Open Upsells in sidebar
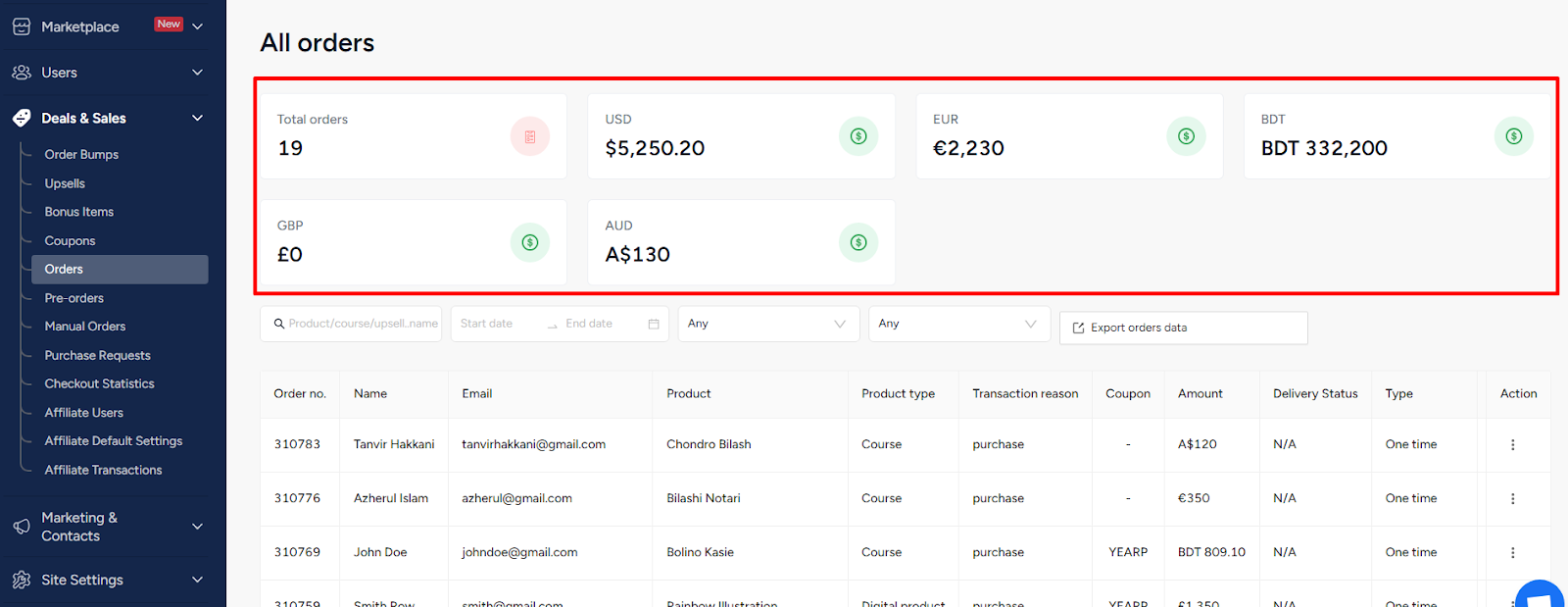This screenshot has width=1568, height=607. (65, 183)
